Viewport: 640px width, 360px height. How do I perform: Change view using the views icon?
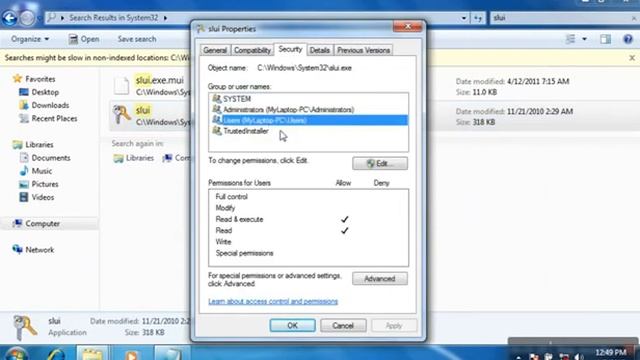[570, 39]
